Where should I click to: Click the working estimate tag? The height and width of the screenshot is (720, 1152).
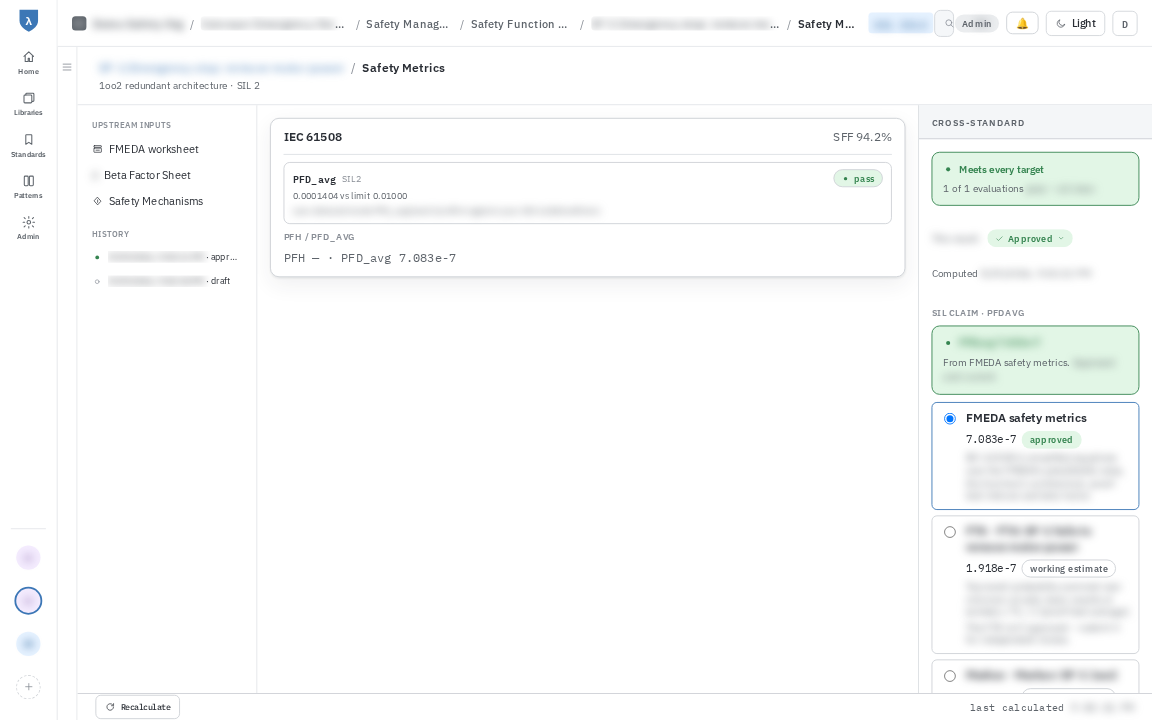tap(1068, 569)
